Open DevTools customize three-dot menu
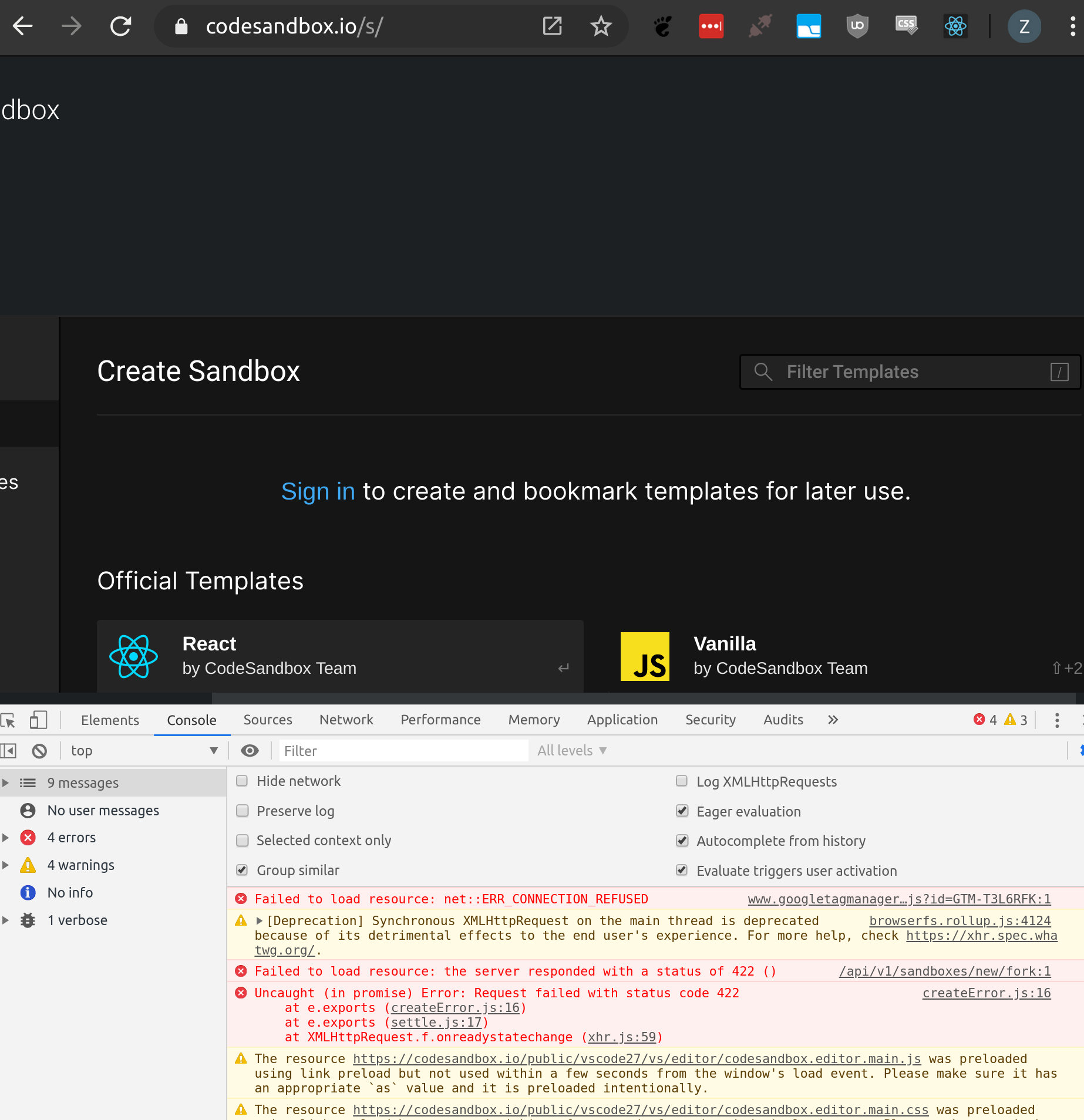 click(1056, 720)
